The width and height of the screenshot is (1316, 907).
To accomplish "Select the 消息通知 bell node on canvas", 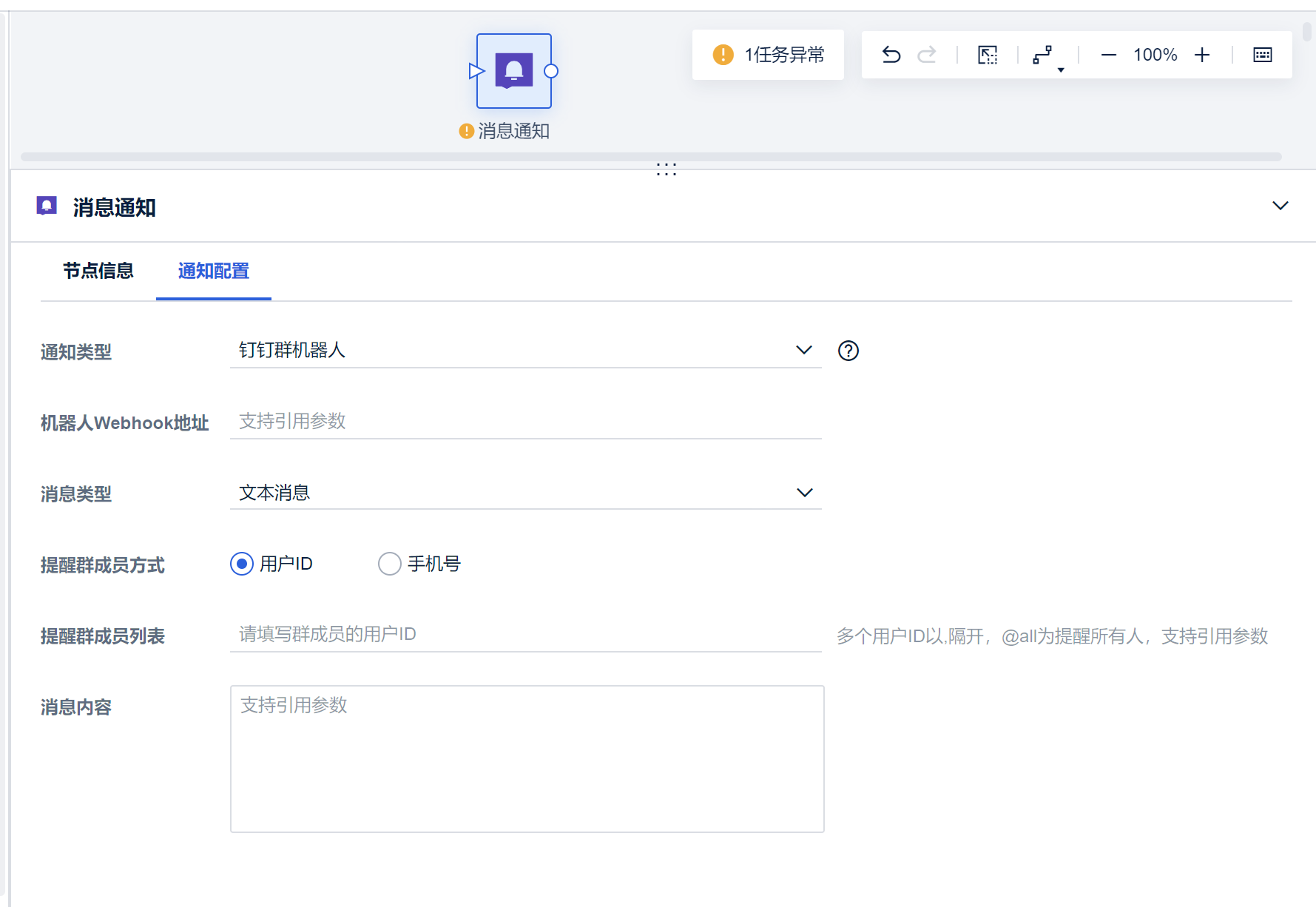I will 513,71.
